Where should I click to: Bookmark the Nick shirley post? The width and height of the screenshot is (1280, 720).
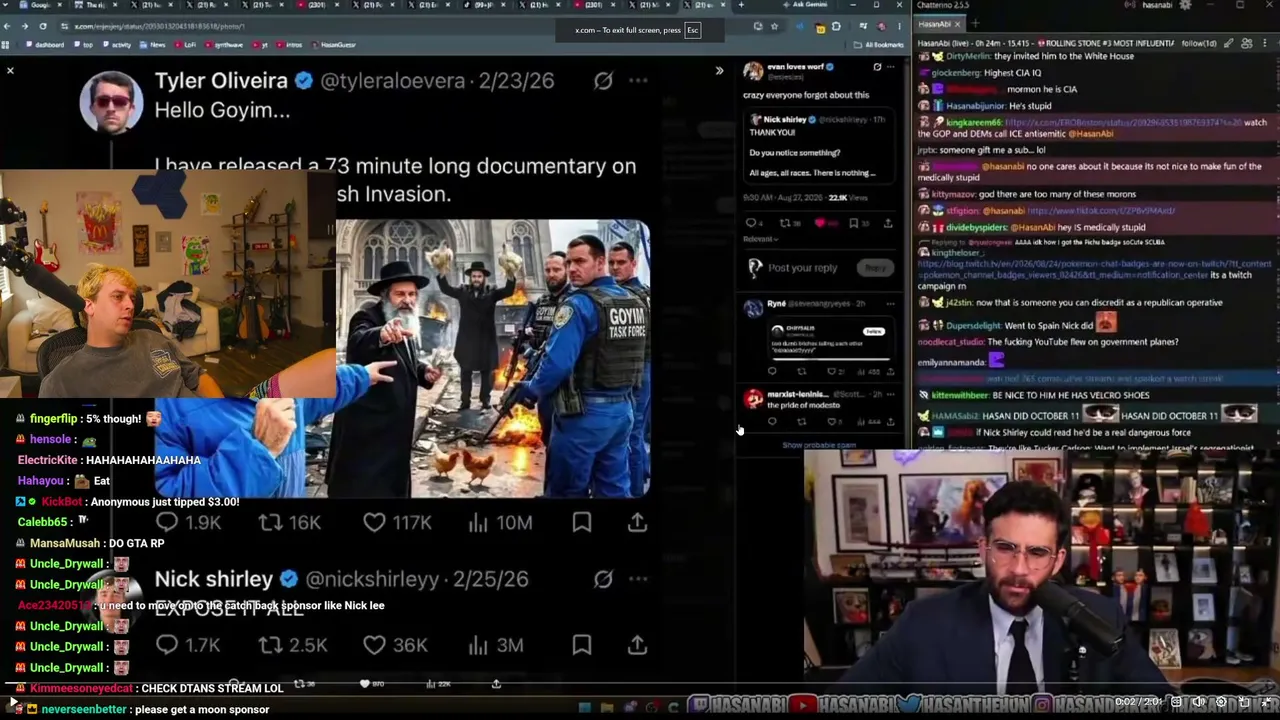pyautogui.click(x=582, y=645)
